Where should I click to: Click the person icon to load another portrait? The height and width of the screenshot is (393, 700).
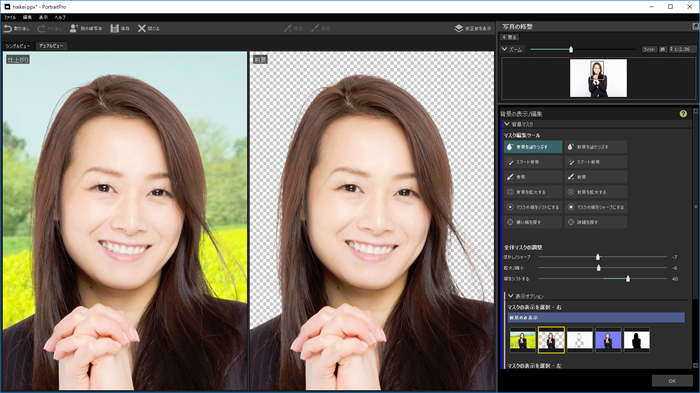pyautogui.click(x=74, y=28)
